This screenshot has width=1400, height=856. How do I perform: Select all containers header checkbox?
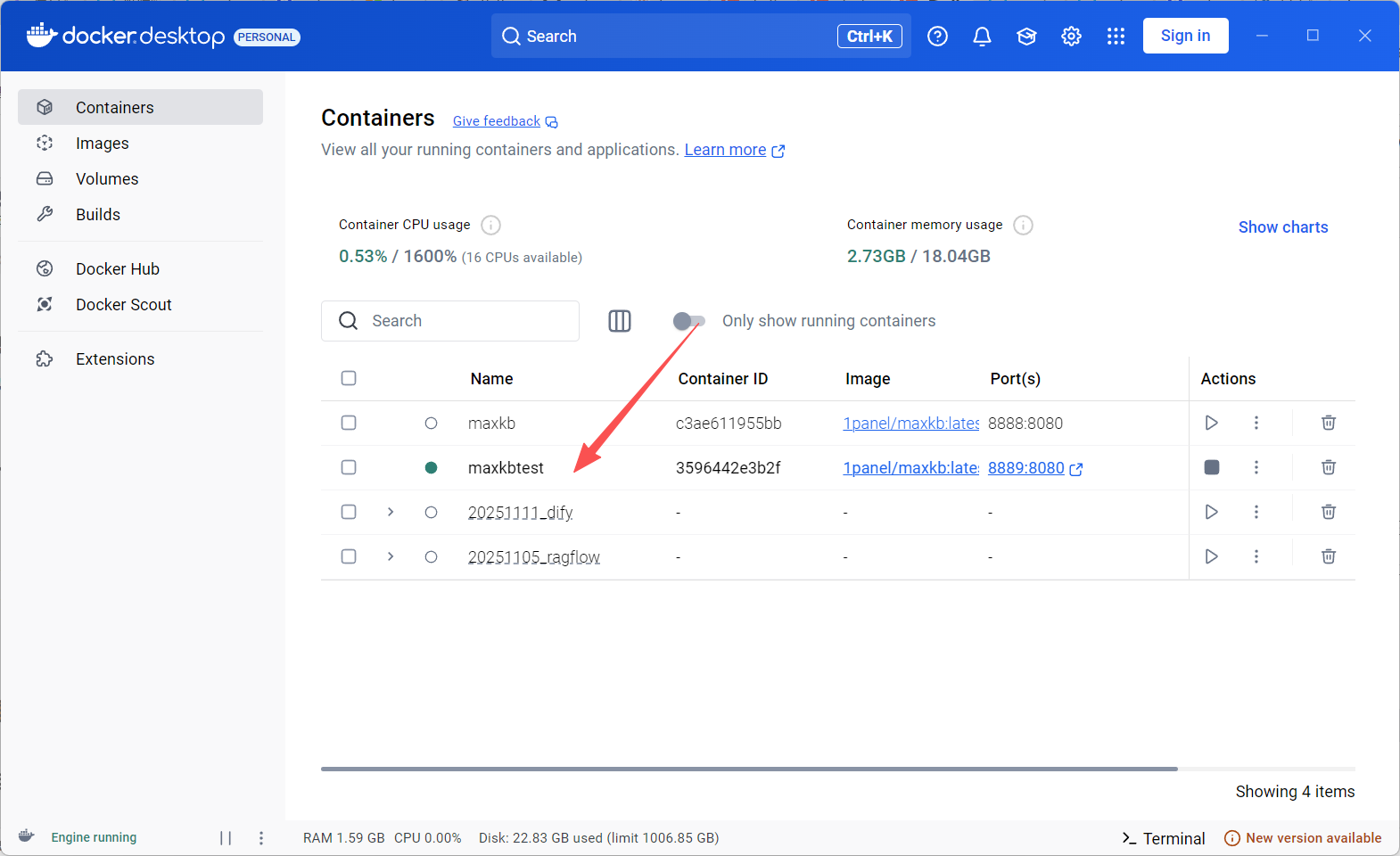point(349,378)
